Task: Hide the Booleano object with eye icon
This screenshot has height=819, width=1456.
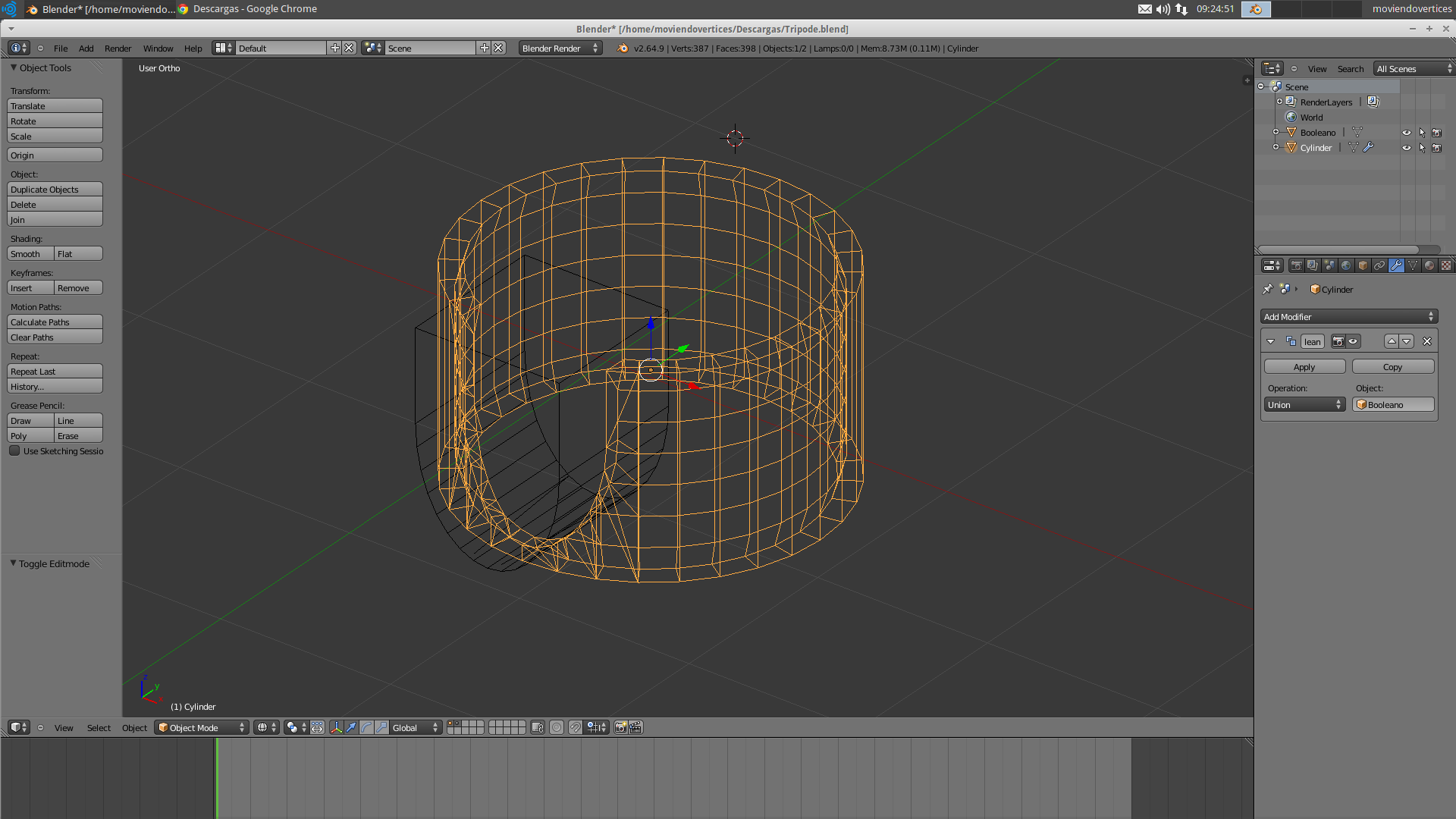Action: (x=1407, y=133)
